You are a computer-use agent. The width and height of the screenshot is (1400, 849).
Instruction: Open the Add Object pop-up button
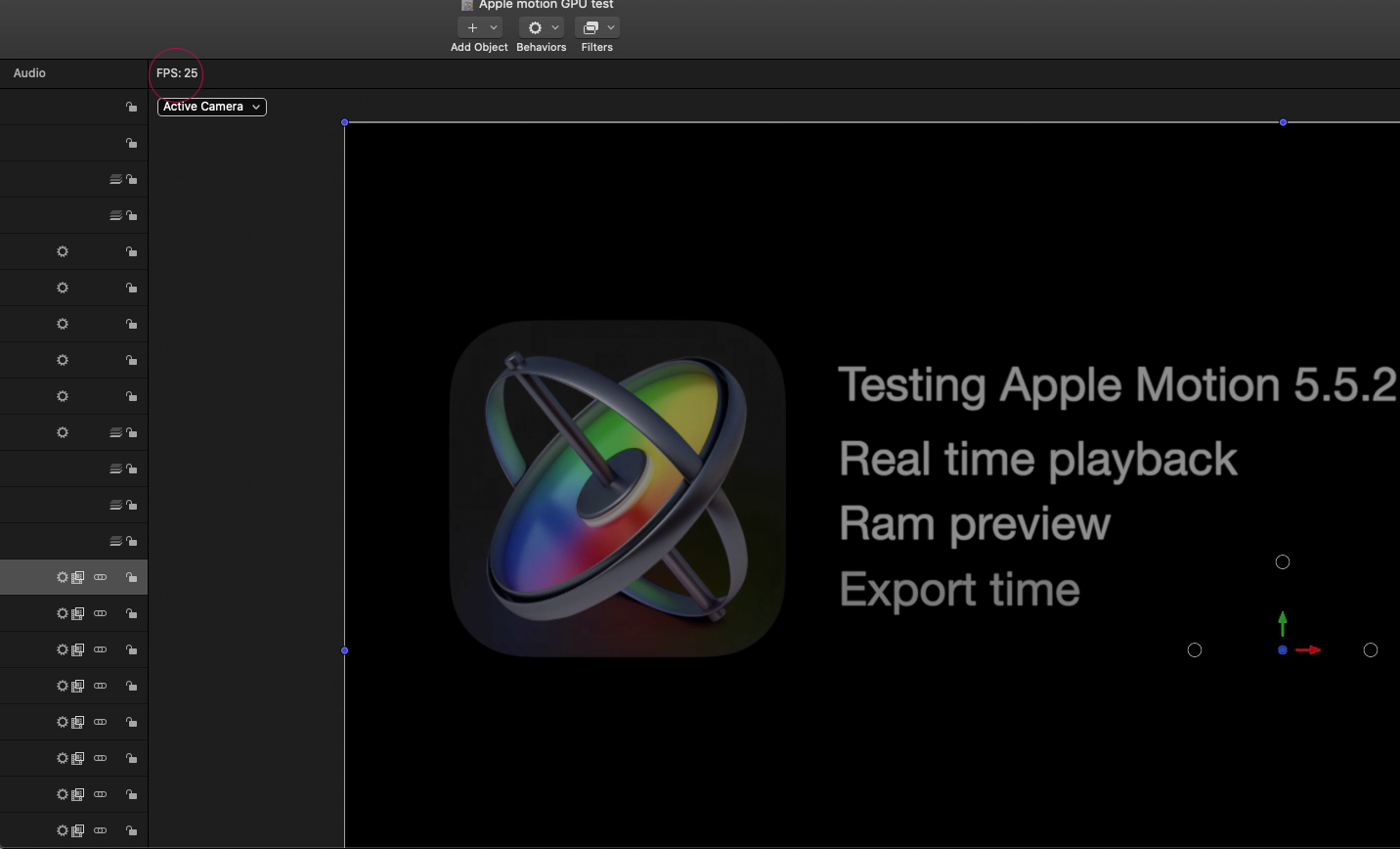[x=479, y=27]
